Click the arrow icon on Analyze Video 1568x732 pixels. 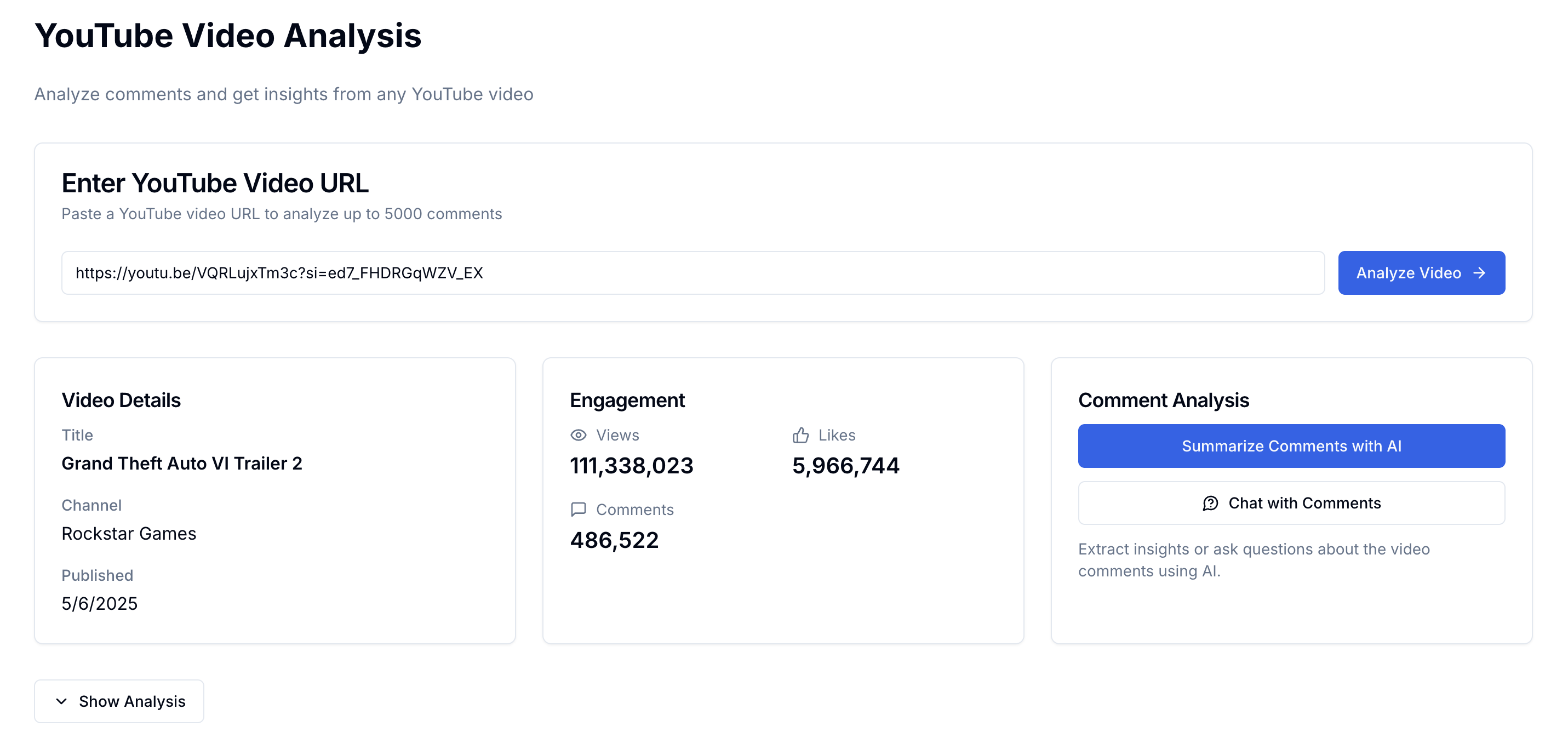(1479, 273)
